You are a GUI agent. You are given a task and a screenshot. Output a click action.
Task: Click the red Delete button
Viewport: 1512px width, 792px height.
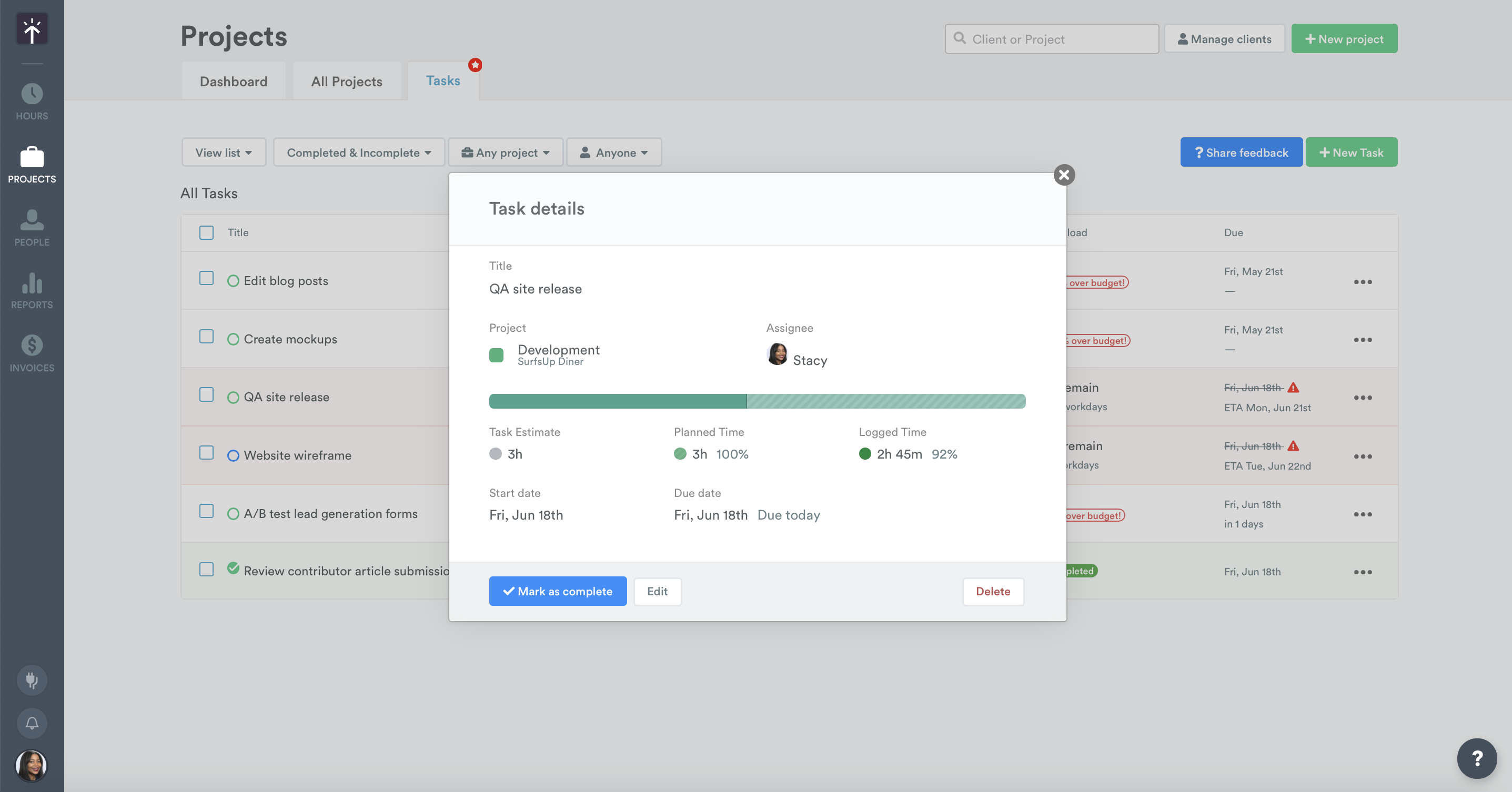click(x=993, y=591)
